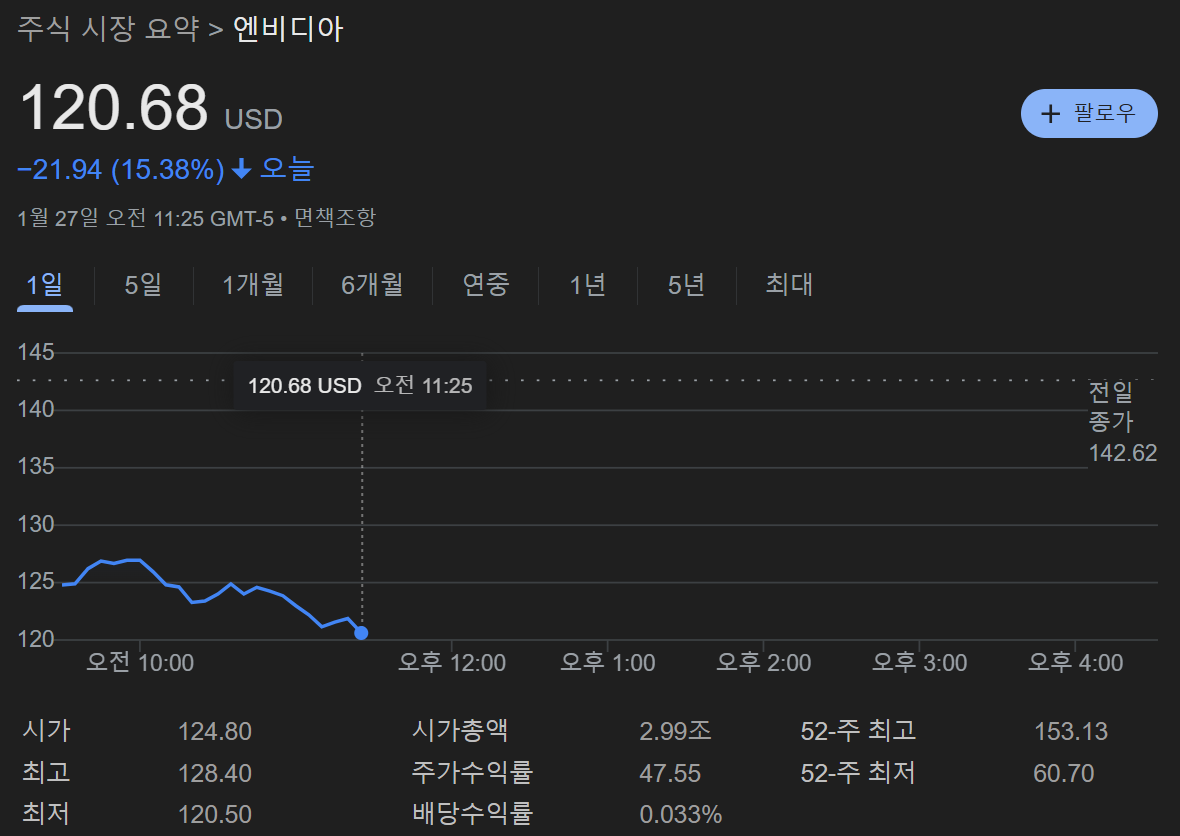Select the 1일 chart tab

[44, 284]
